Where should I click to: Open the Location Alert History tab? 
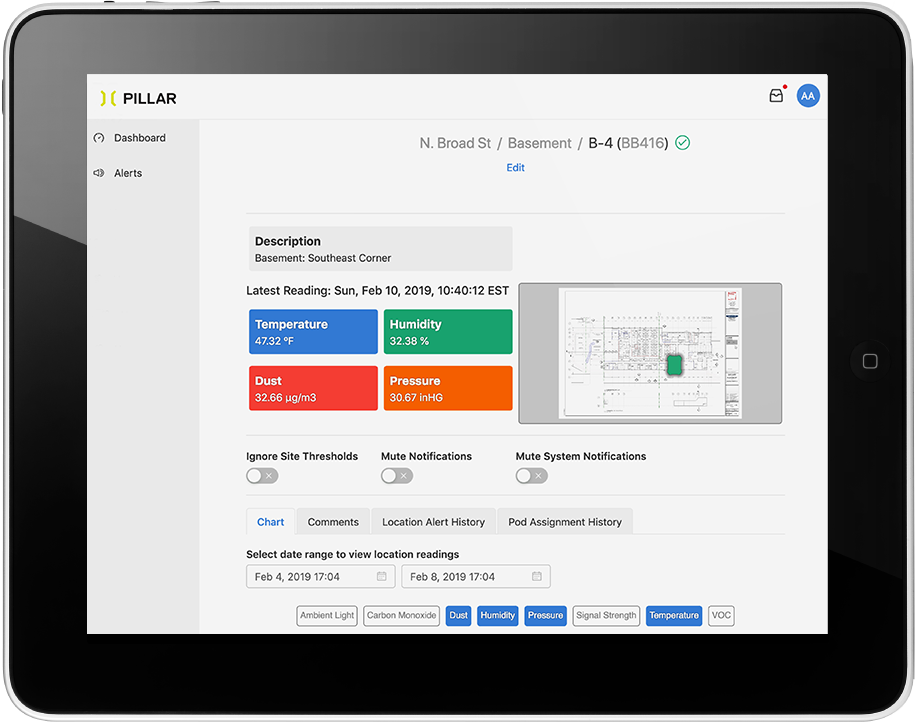click(x=433, y=522)
